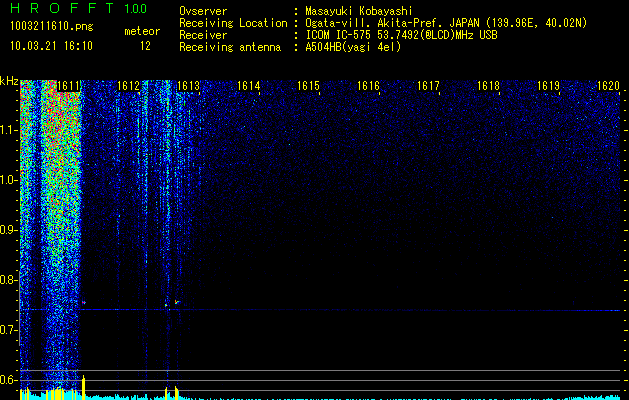Select the filename 1003211610.png
This screenshot has height=400, width=629.
52,27
